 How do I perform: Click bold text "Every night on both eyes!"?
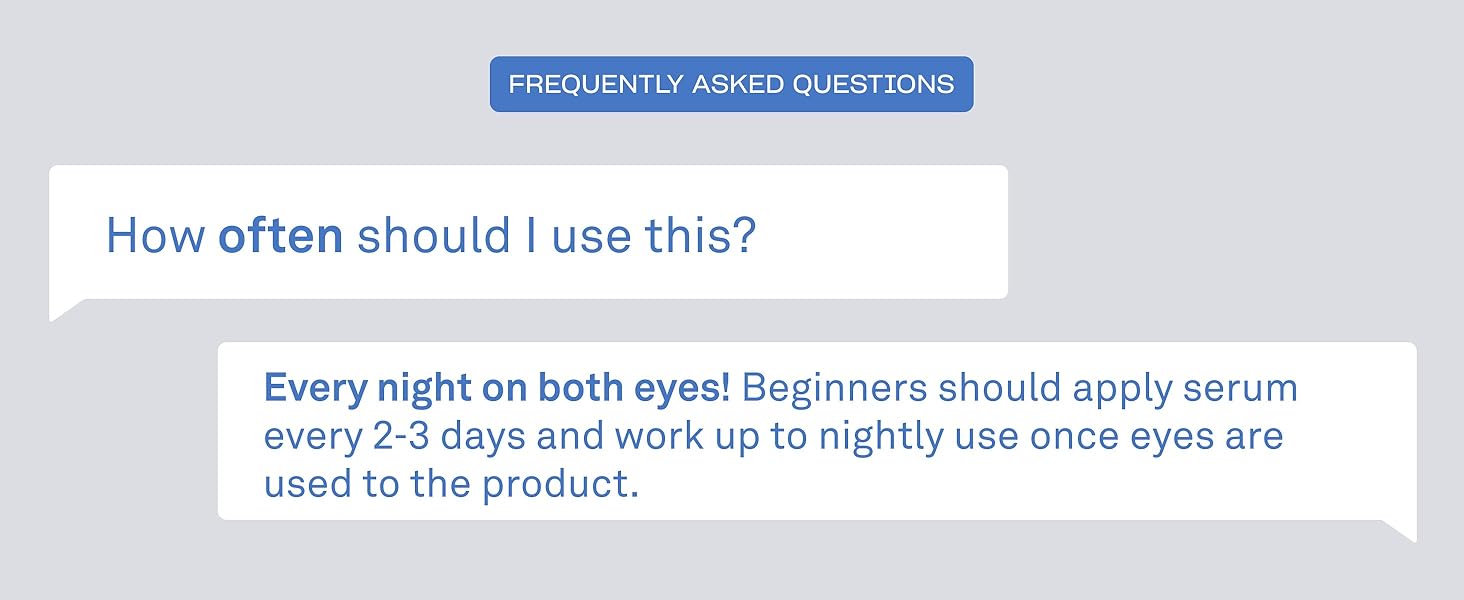pyautogui.click(x=497, y=389)
